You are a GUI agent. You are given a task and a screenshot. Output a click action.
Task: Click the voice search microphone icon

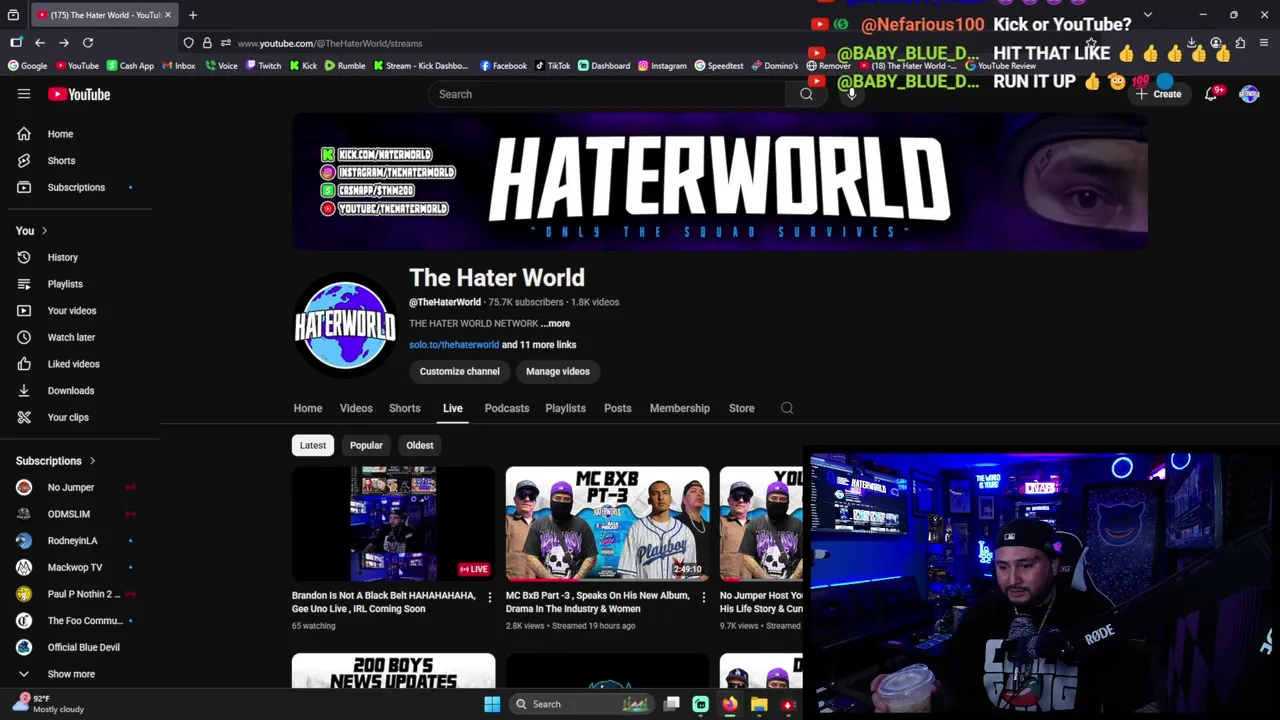(x=852, y=94)
